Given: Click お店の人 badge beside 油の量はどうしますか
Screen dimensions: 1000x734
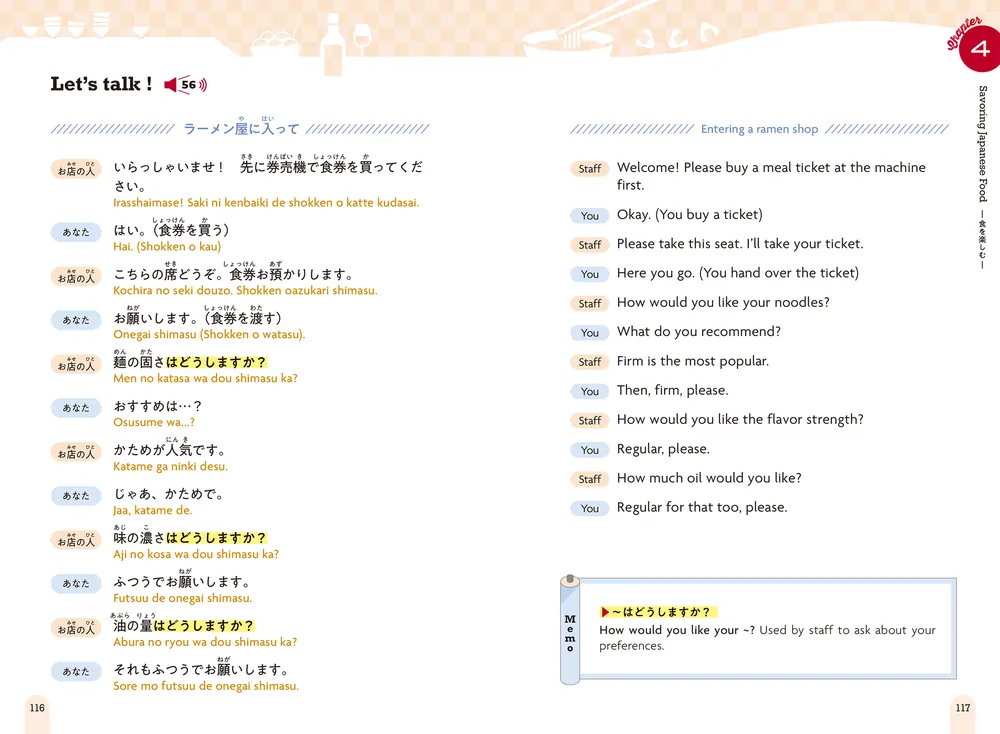Looking at the screenshot, I should tap(76, 628).
